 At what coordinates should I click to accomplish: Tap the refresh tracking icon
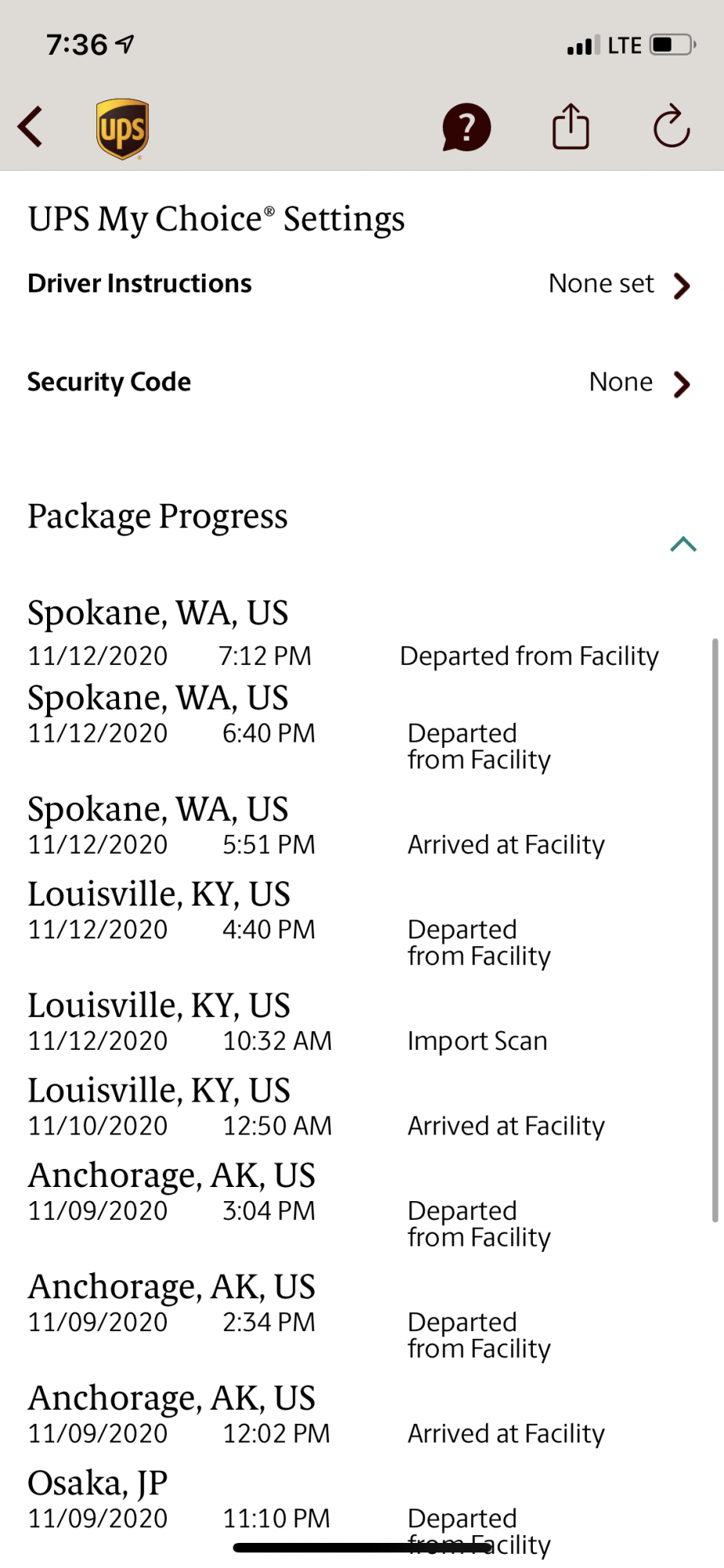pos(672,126)
